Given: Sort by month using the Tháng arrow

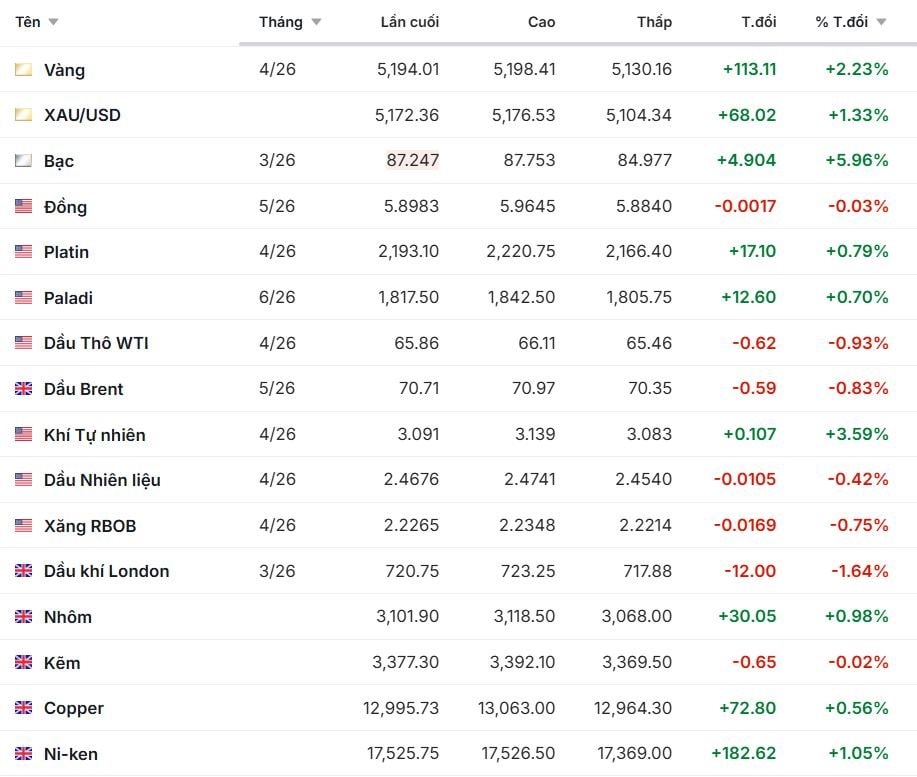Looking at the screenshot, I should click(316, 22).
